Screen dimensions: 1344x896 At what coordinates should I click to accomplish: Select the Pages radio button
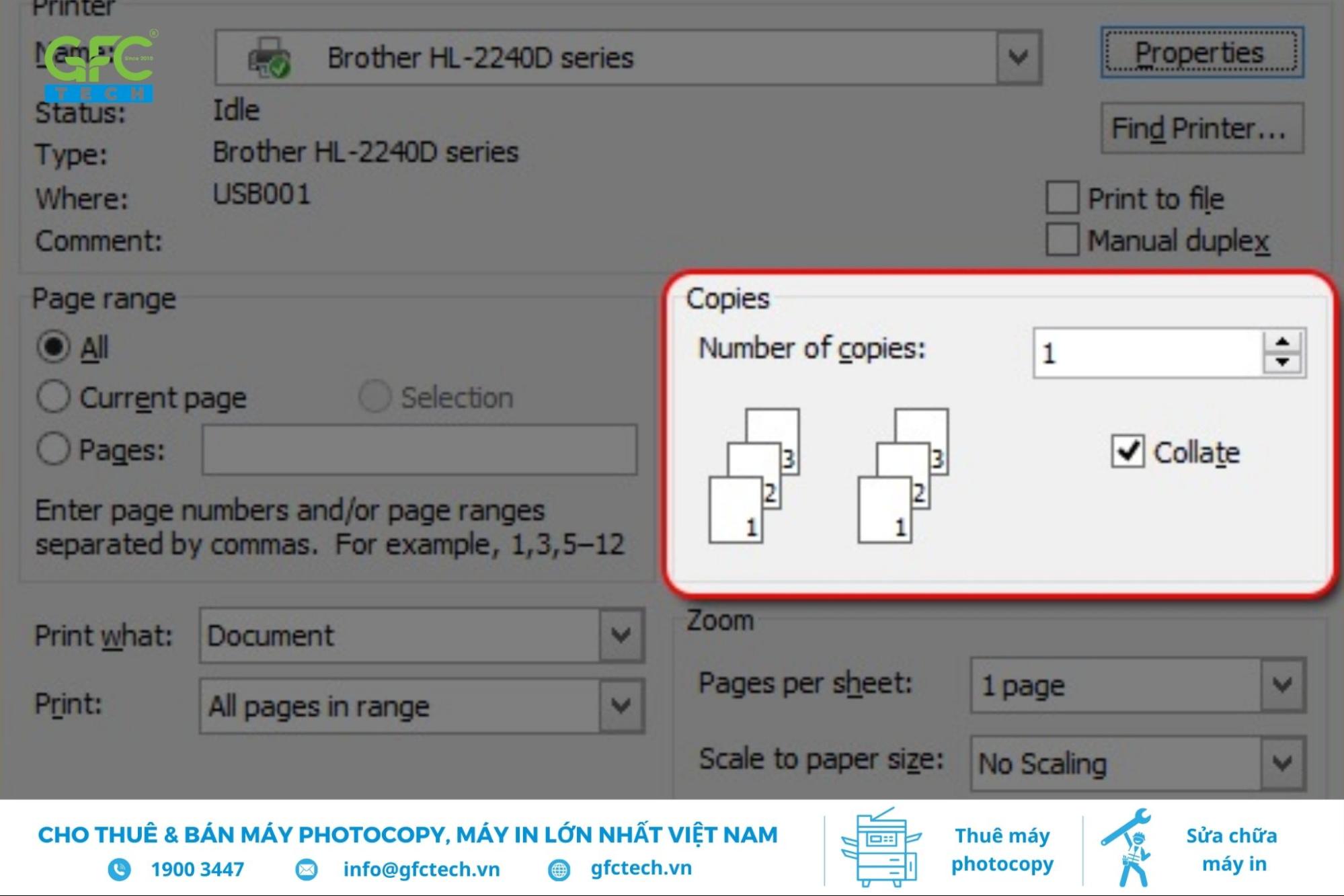point(53,449)
